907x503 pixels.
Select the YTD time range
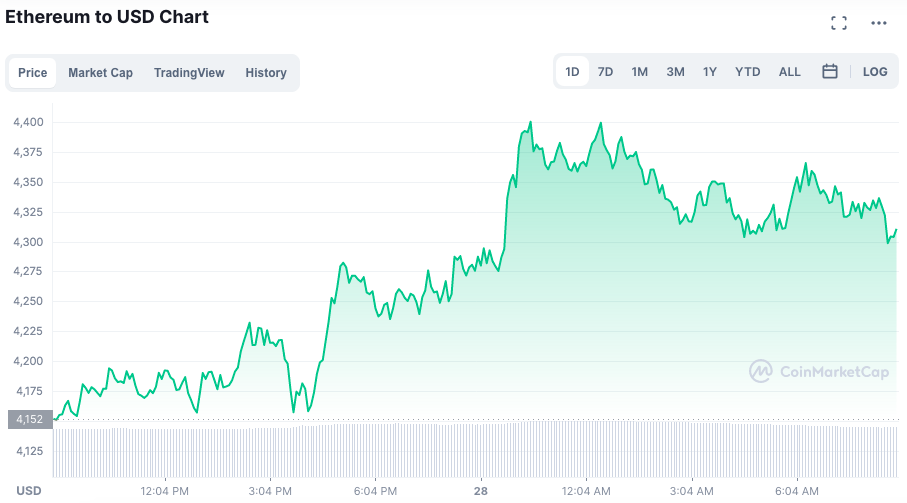pos(747,72)
